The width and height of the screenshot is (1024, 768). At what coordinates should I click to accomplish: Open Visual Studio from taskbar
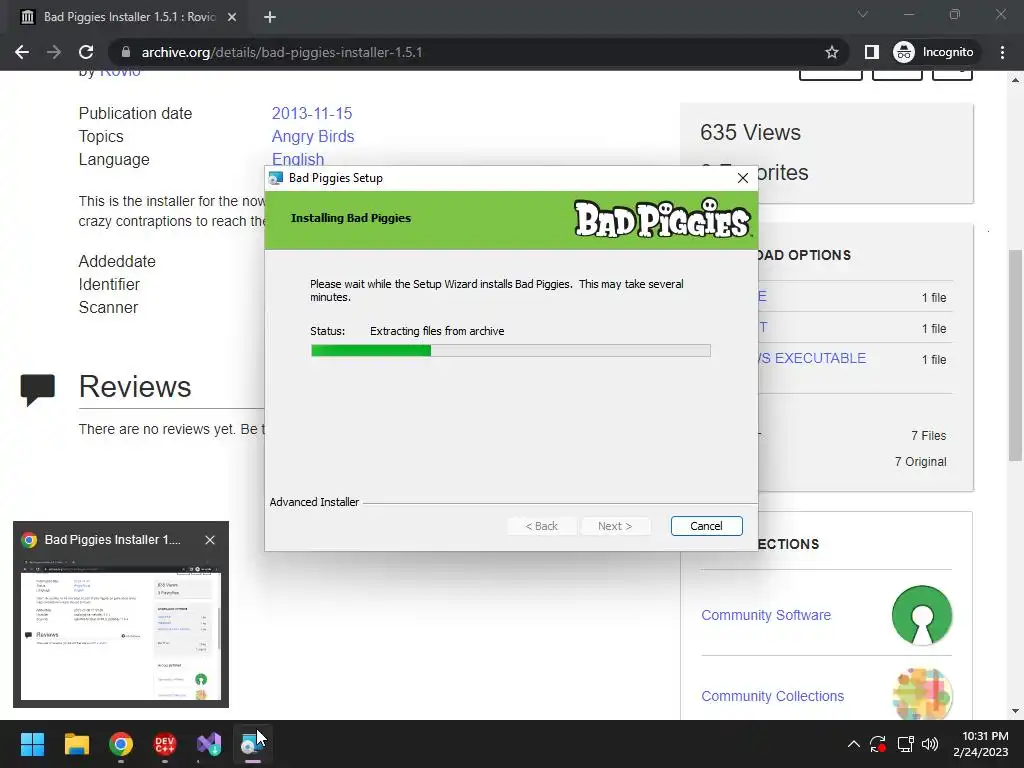click(209, 744)
